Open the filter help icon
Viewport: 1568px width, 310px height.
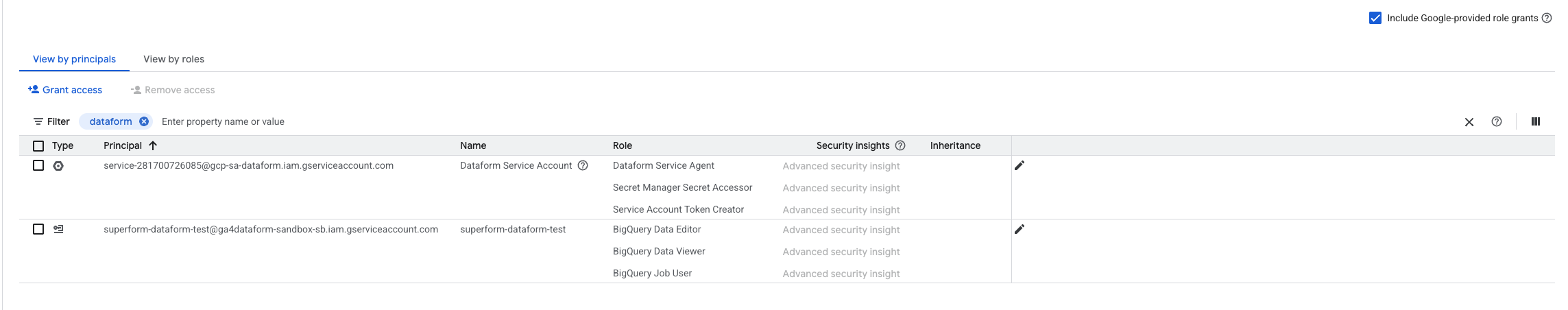(1496, 121)
